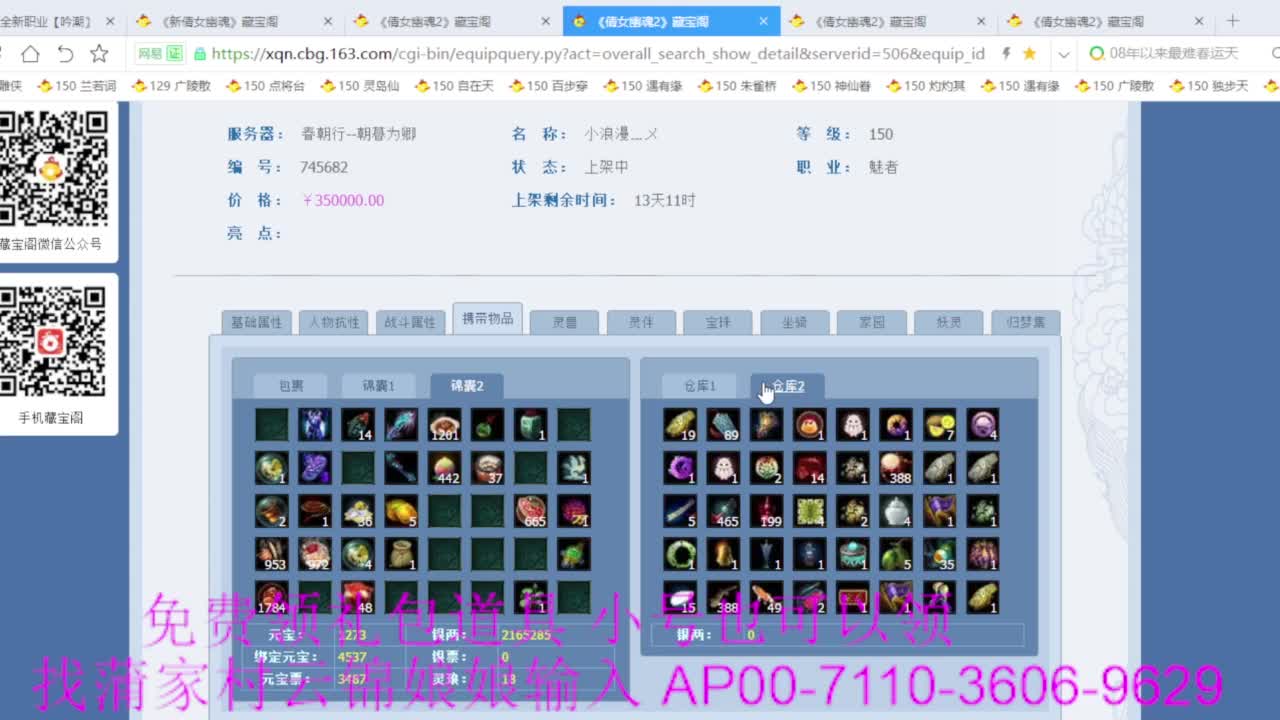Click the search box showing 08年以来最难春运天
The height and width of the screenshot is (720, 1280).
1172,54
